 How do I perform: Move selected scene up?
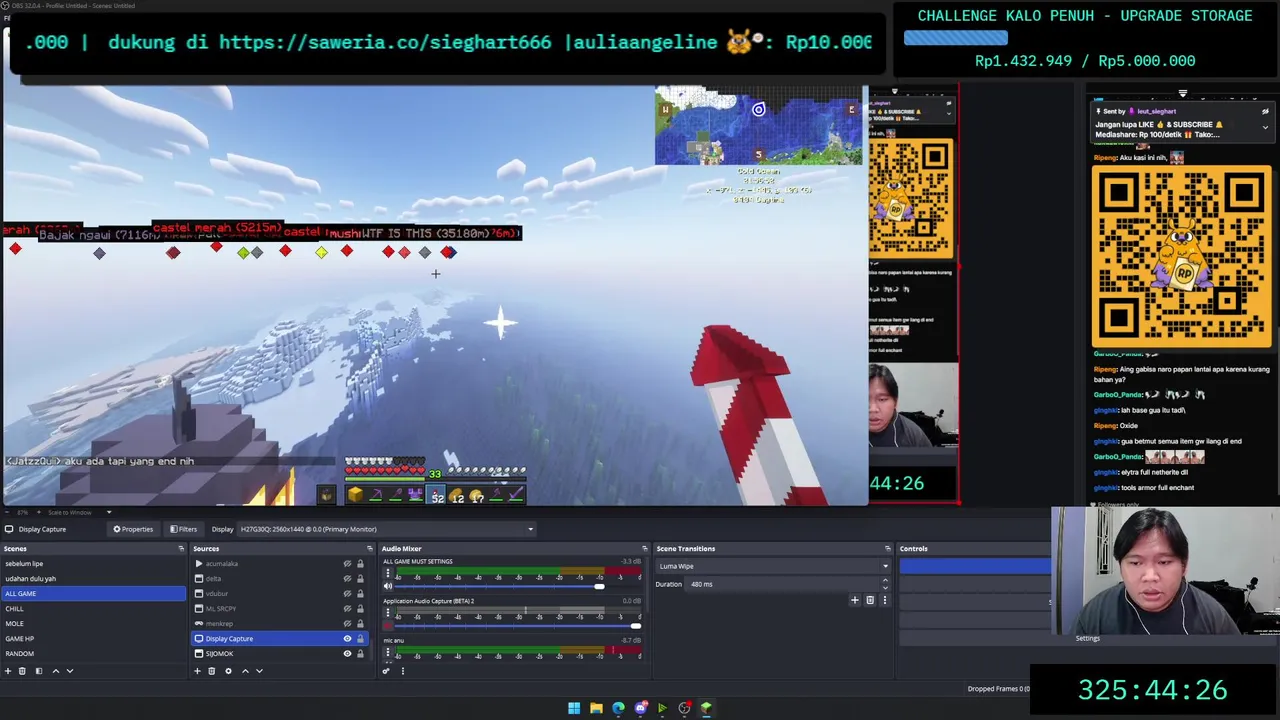[x=55, y=671]
